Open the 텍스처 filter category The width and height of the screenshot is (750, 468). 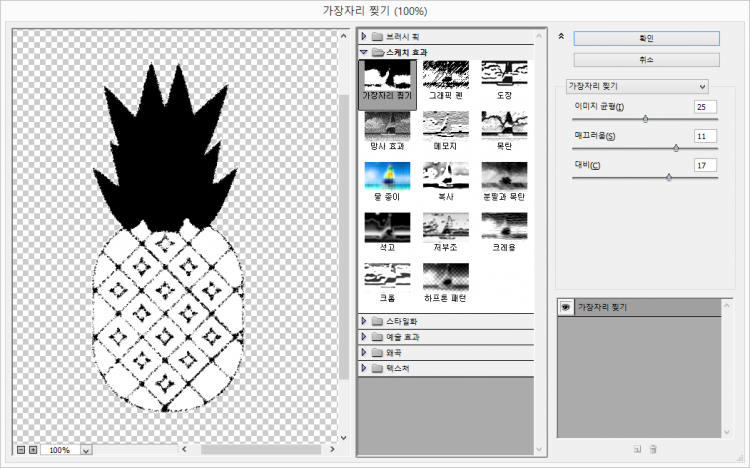364,368
